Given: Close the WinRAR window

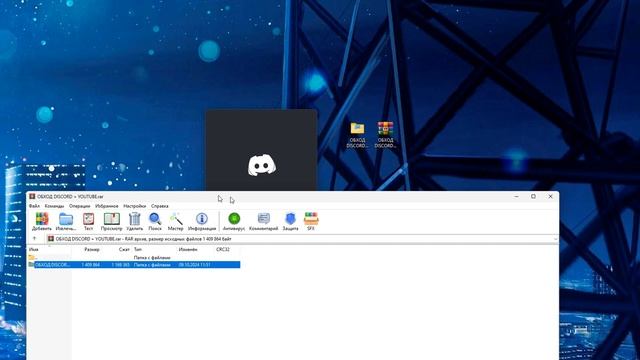Looking at the screenshot, I should click(x=550, y=197).
